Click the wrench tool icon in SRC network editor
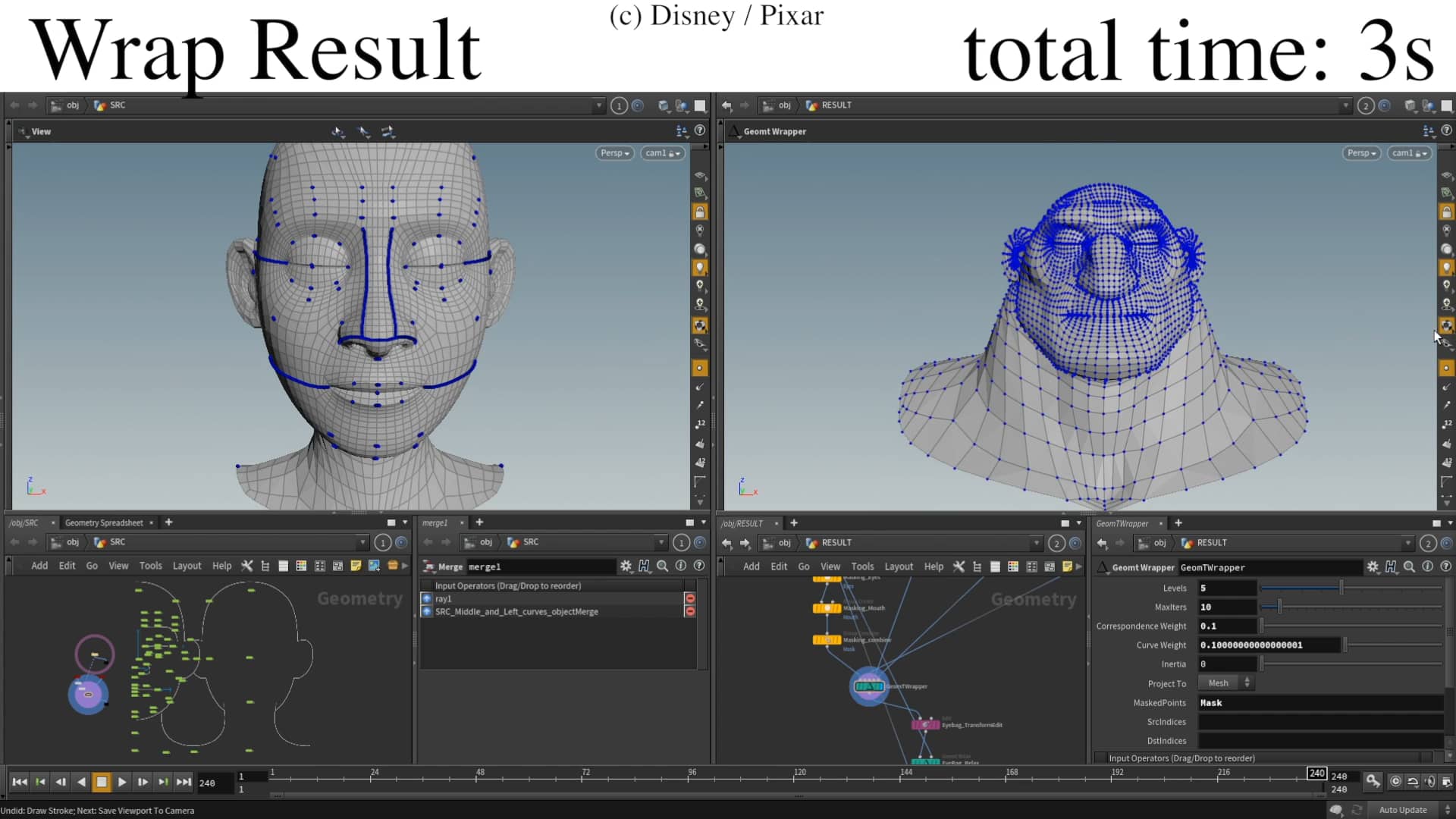The image size is (1456, 819). (x=246, y=566)
